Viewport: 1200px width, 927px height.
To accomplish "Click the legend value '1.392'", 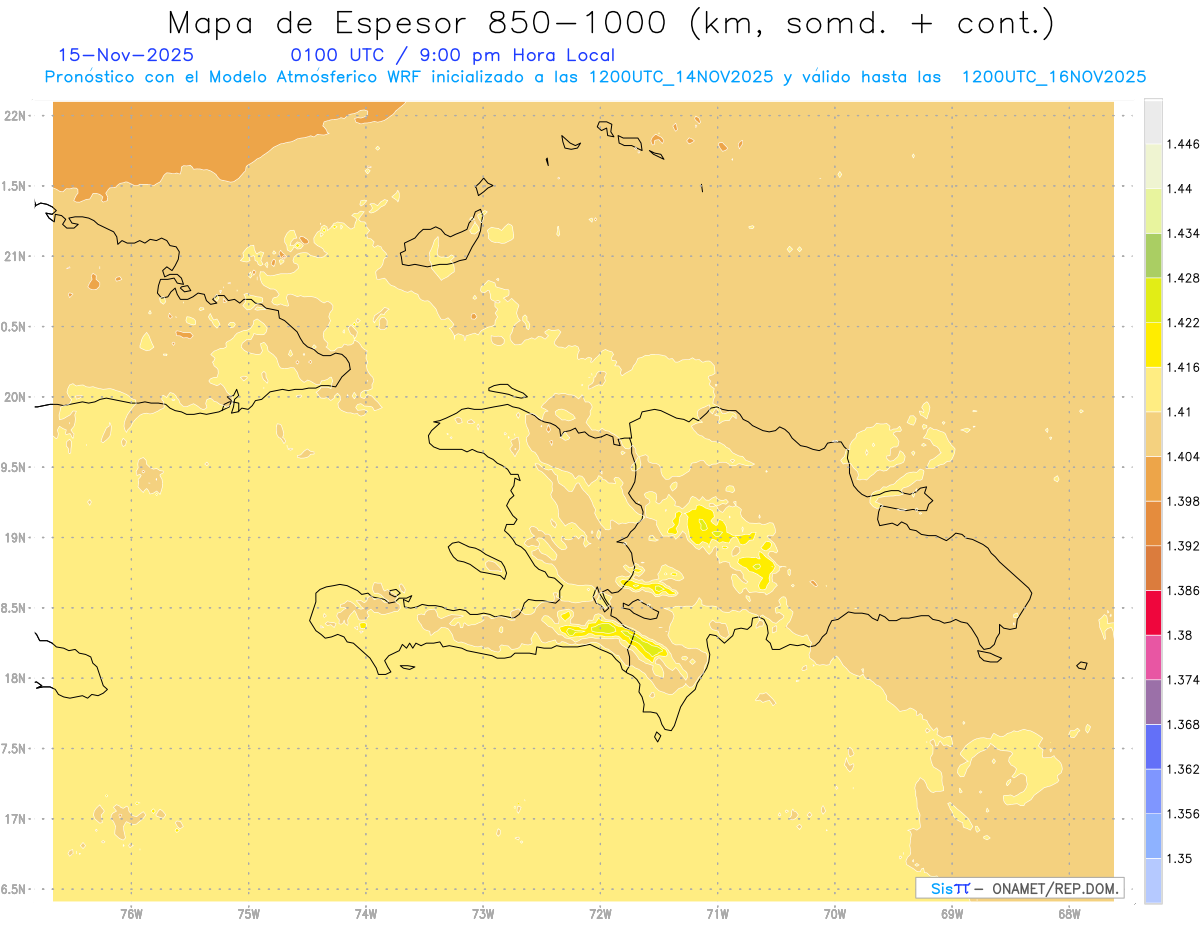I will click(1184, 546).
